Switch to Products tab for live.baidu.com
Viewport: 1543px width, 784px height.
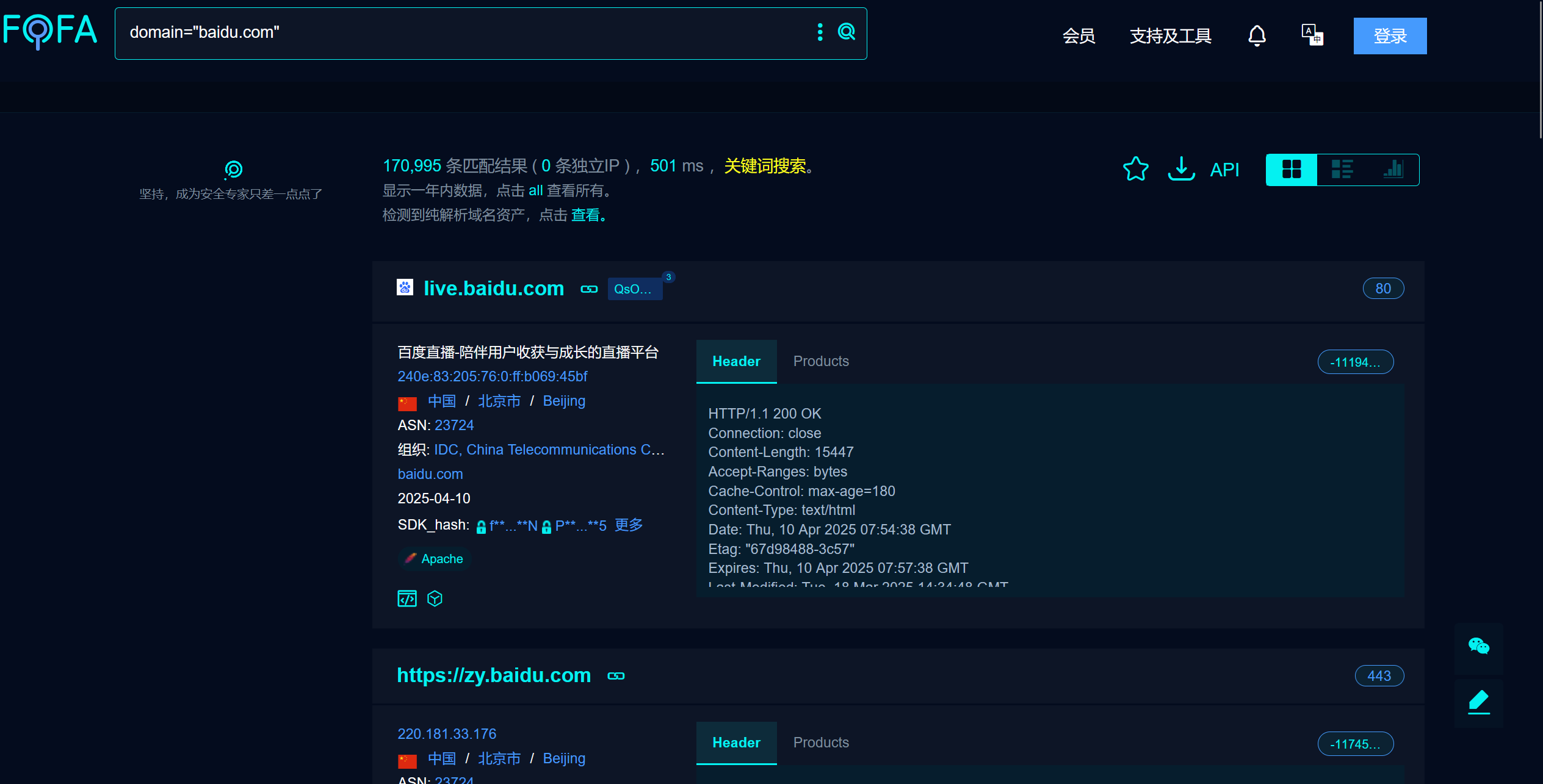coord(820,361)
